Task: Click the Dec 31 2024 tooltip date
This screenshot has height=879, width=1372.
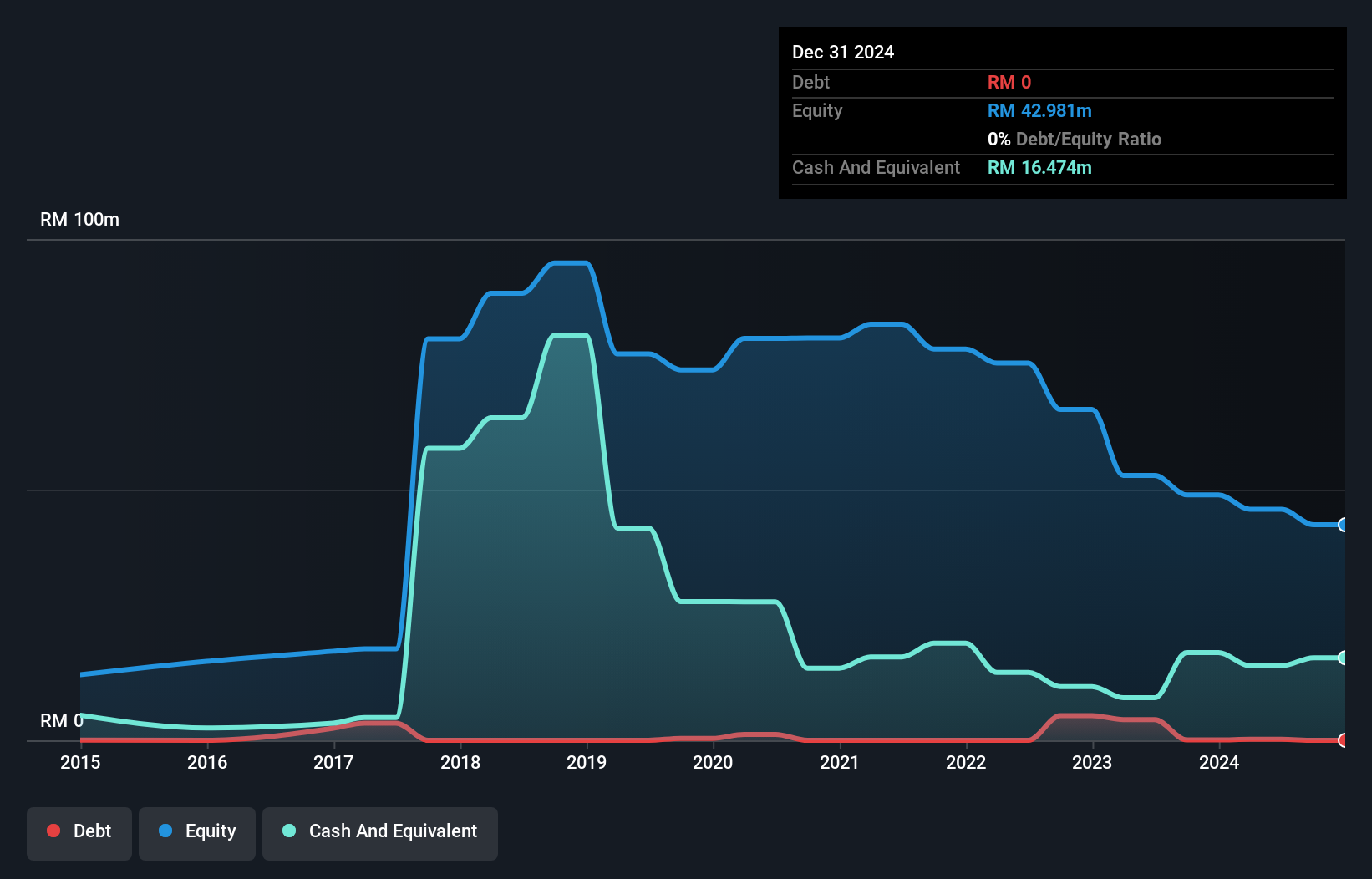Action: 843,52
